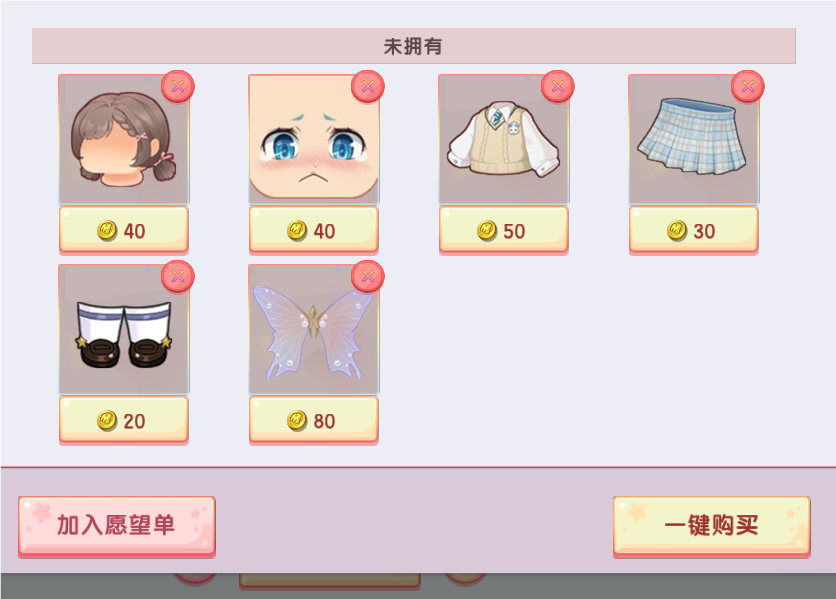Buy the face for 40 coins
This screenshot has width=836, height=599.
[314, 230]
